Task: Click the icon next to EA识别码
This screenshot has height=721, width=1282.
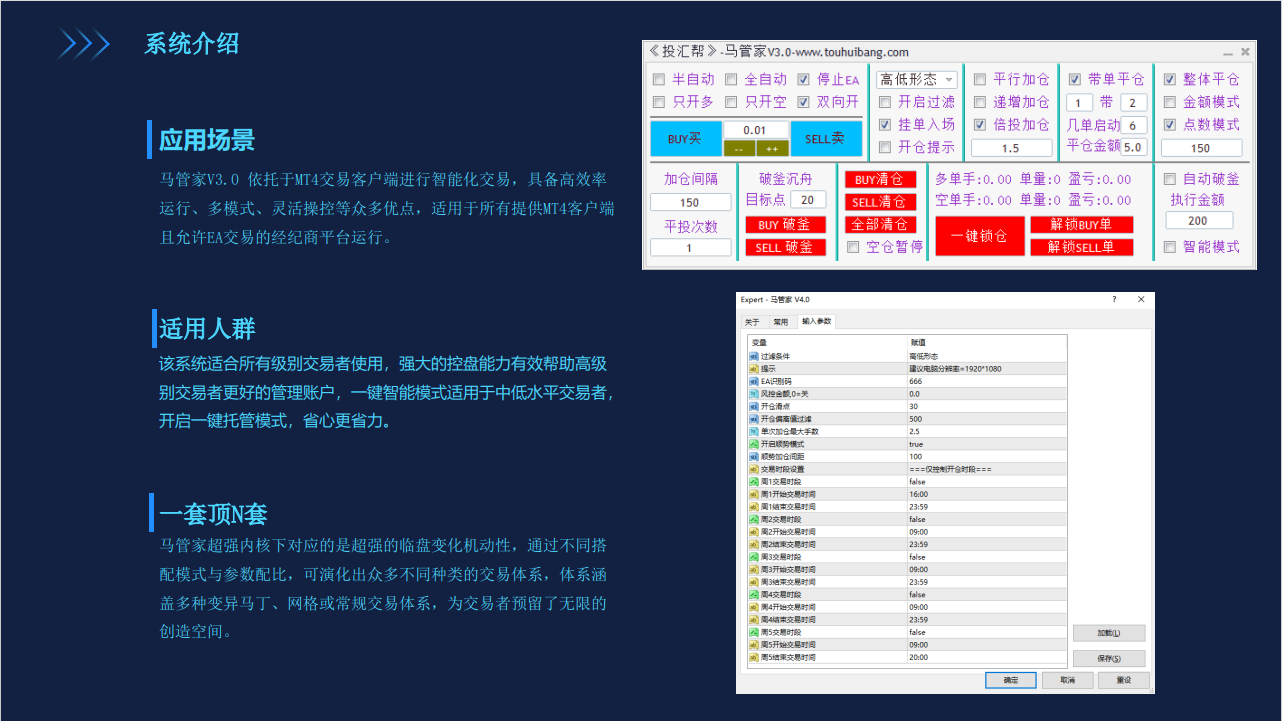Action: tap(754, 381)
